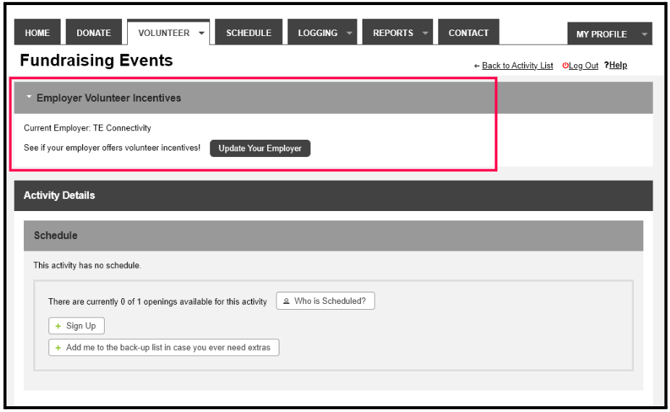670x412 pixels.
Task: Expand the LOGGING menu arrow
Action: click(x=349, y=33)
